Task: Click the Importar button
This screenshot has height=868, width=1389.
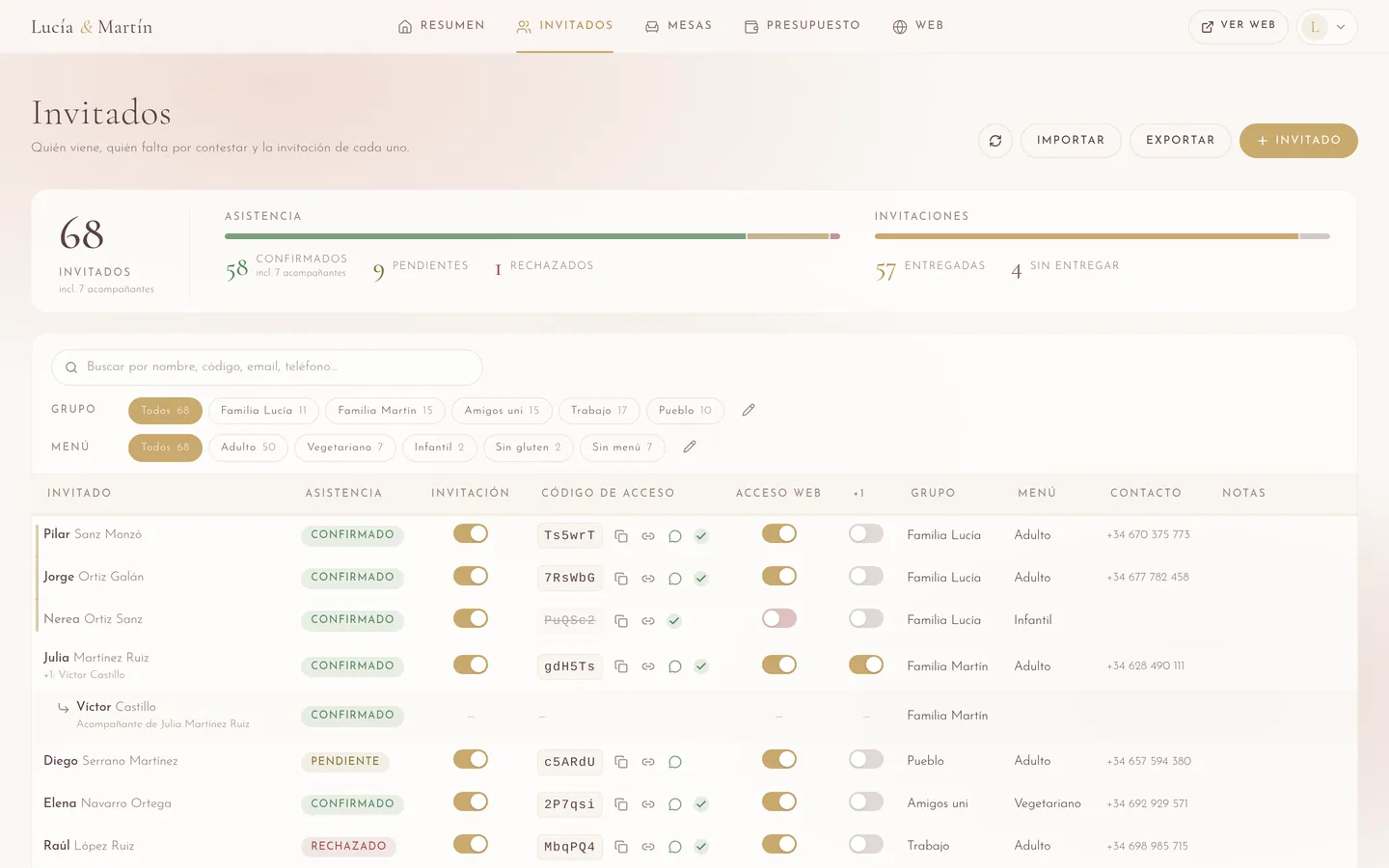Action: click(1071, 141)
